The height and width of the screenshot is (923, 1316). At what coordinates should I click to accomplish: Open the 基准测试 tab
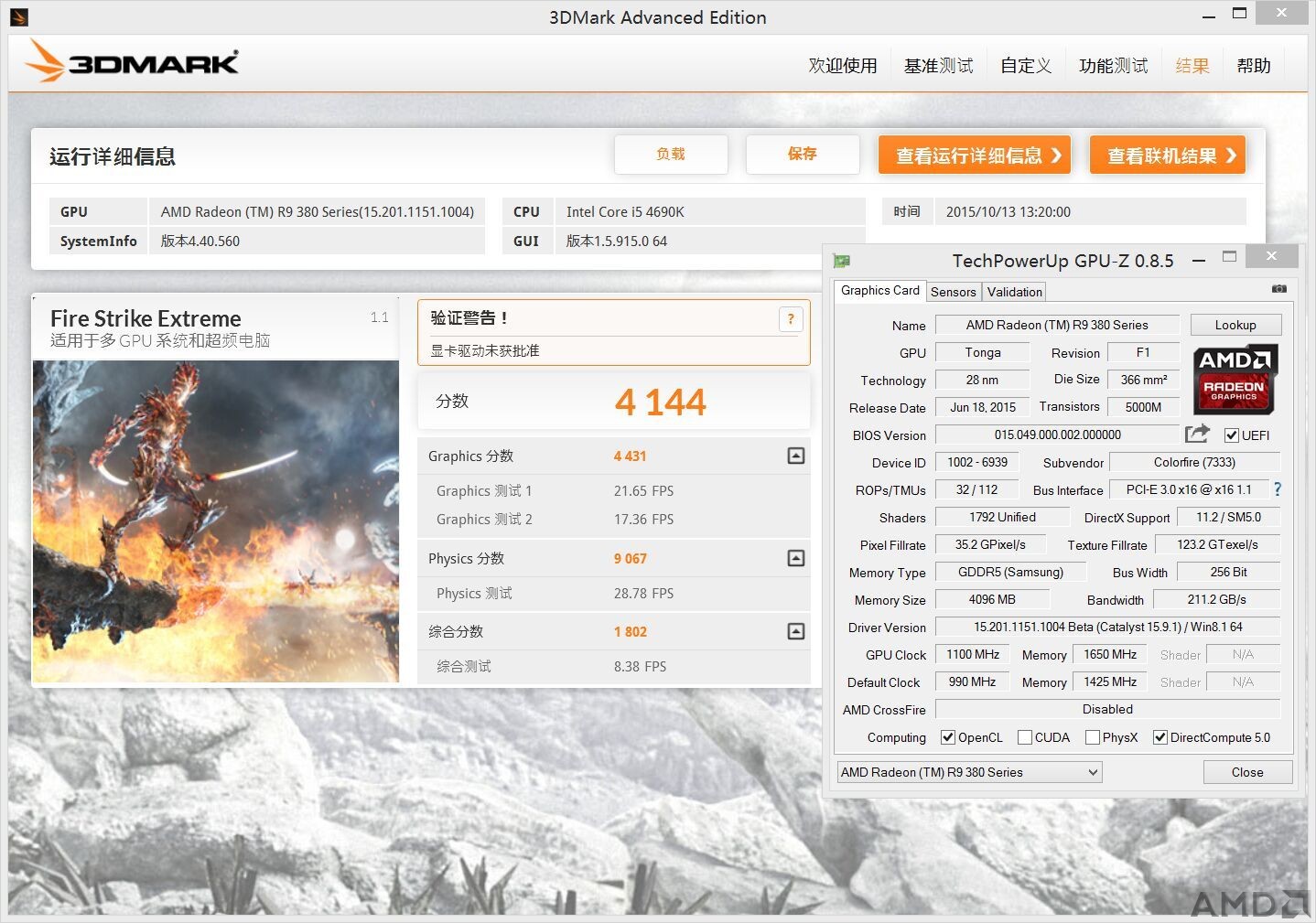pos(938,66)
